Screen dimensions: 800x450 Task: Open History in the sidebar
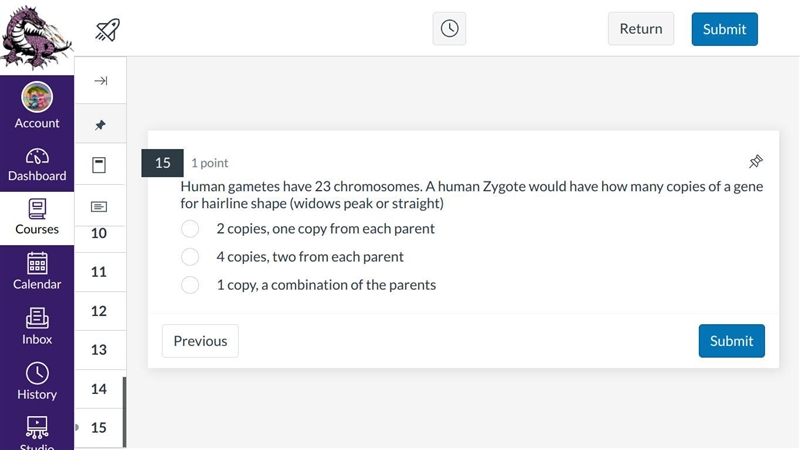point(37,381)
